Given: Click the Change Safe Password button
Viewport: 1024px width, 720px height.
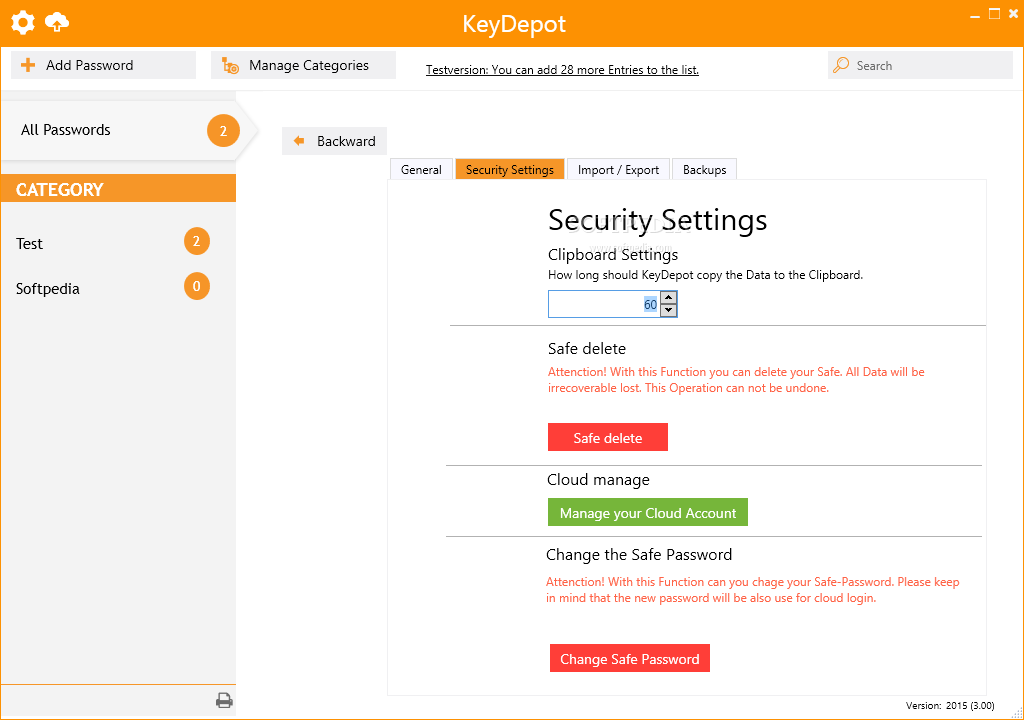Looking at the screenshot, I should pos(630,658).
